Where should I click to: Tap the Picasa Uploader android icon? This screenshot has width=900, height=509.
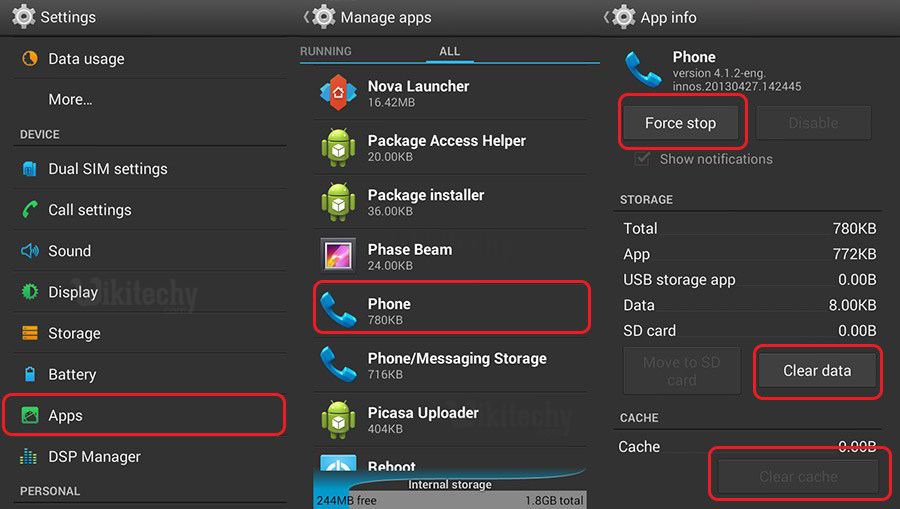338,419
